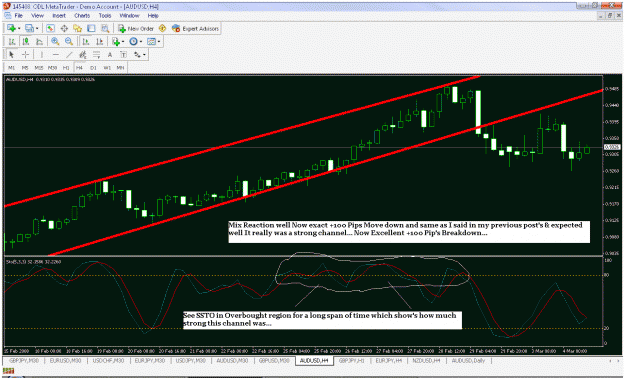Set timeframe to M5
The width and height of the screenshot is (625, 378).
25,68
